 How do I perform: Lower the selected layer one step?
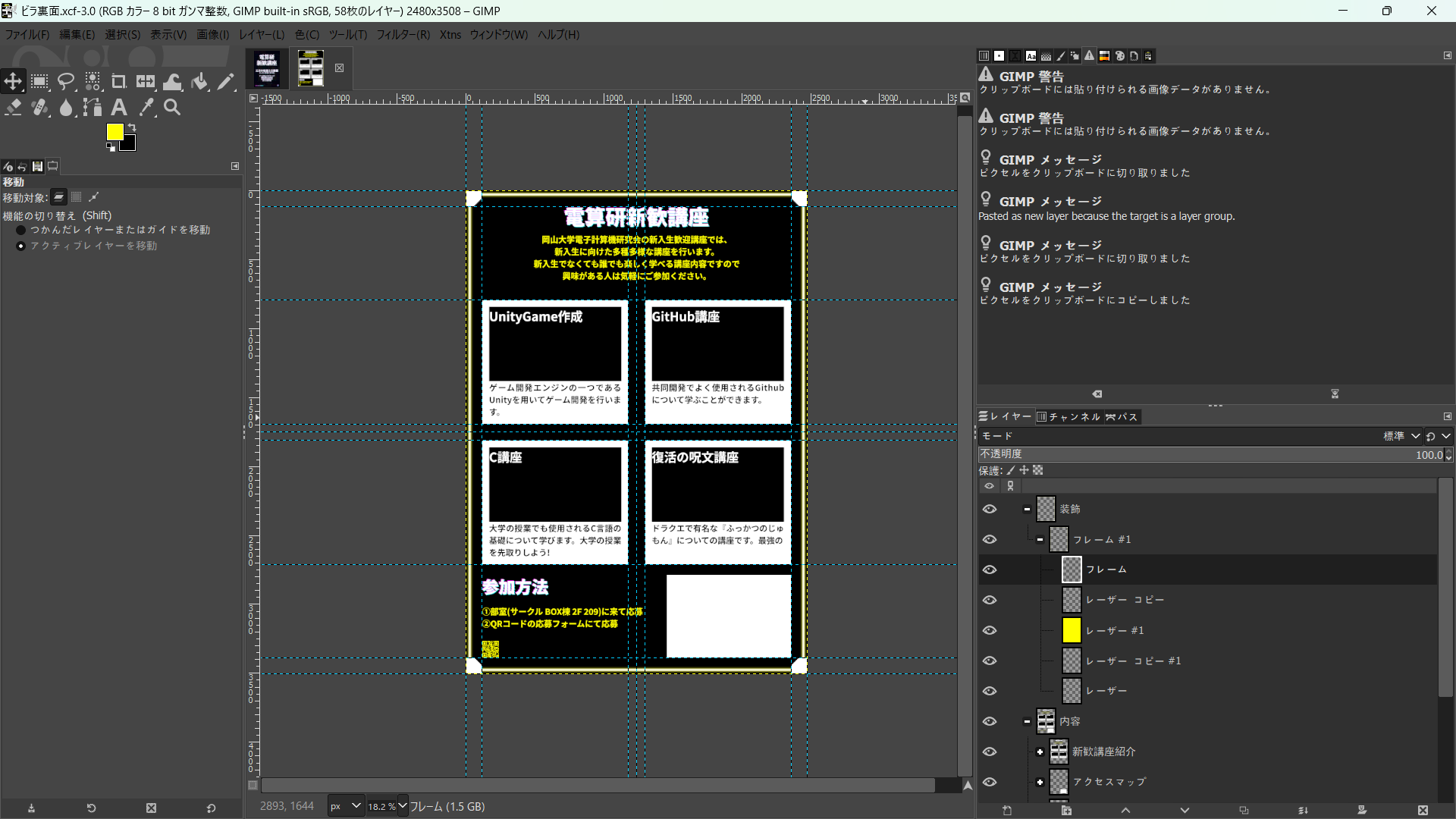click(x=1185, y=810)
